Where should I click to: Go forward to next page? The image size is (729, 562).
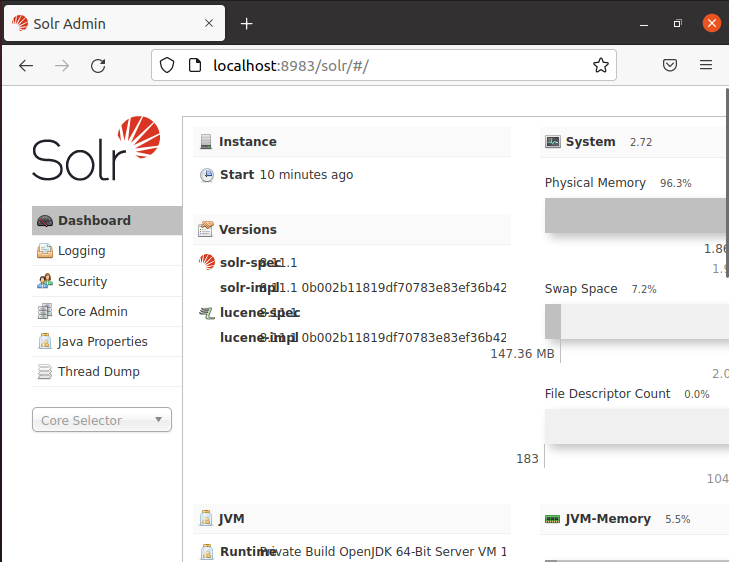(62, 66)
